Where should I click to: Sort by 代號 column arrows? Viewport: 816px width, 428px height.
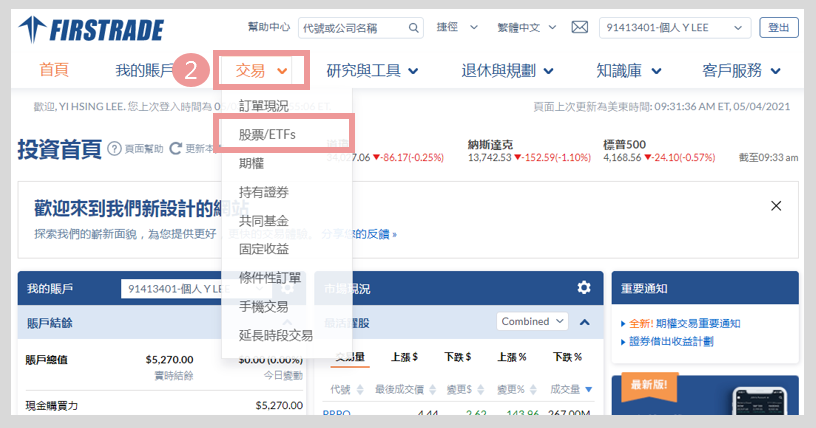(x=360, y=389)
